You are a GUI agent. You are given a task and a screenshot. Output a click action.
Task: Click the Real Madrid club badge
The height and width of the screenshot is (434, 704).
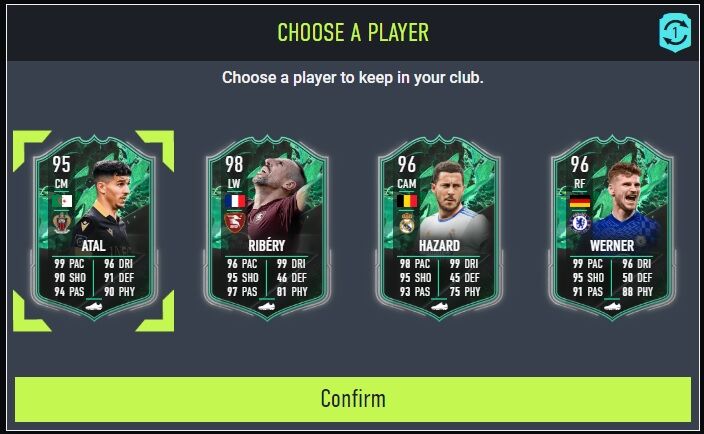[407, 223]
